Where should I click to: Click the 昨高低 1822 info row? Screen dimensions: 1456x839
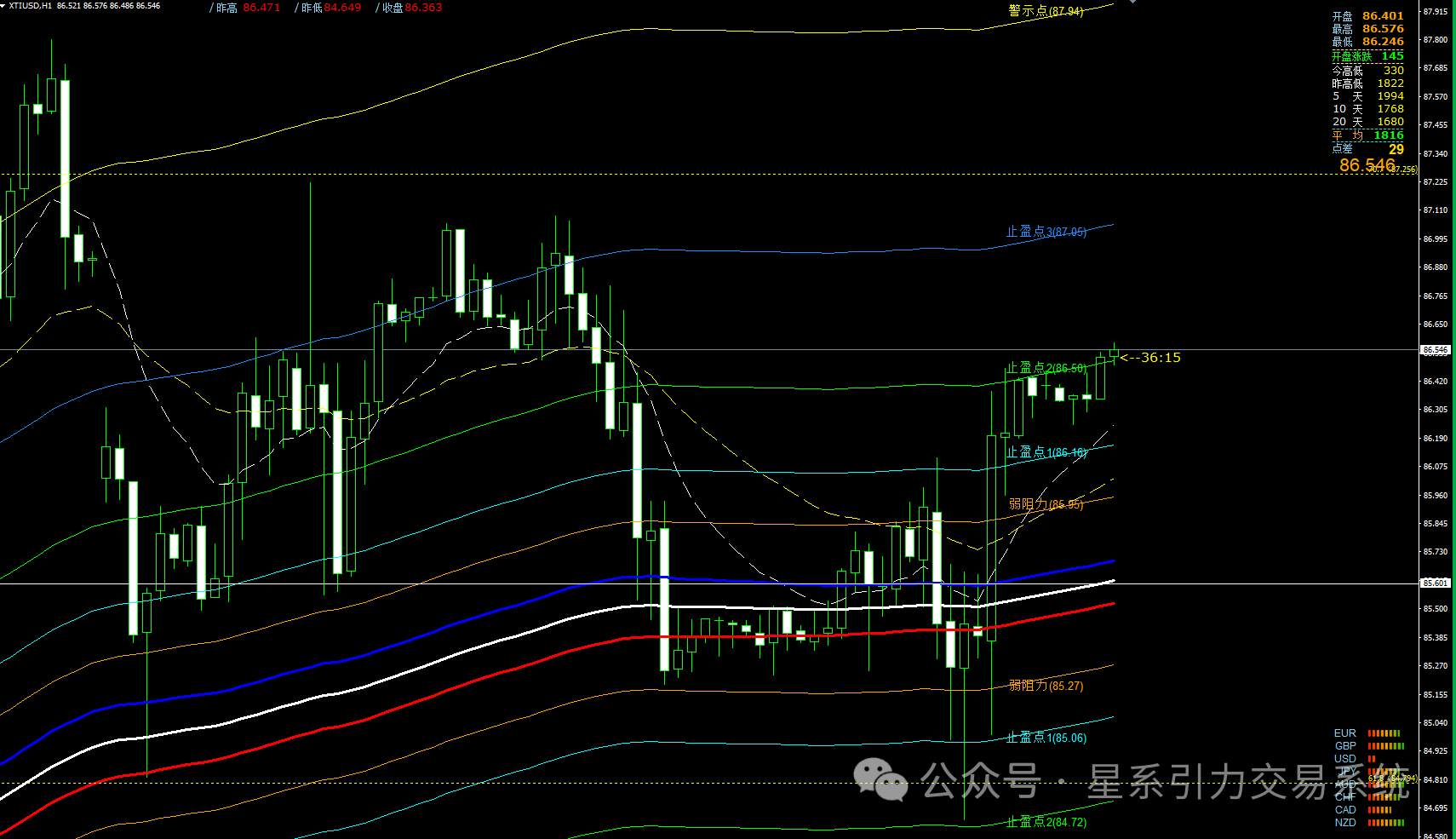(x=1368, y=83)
